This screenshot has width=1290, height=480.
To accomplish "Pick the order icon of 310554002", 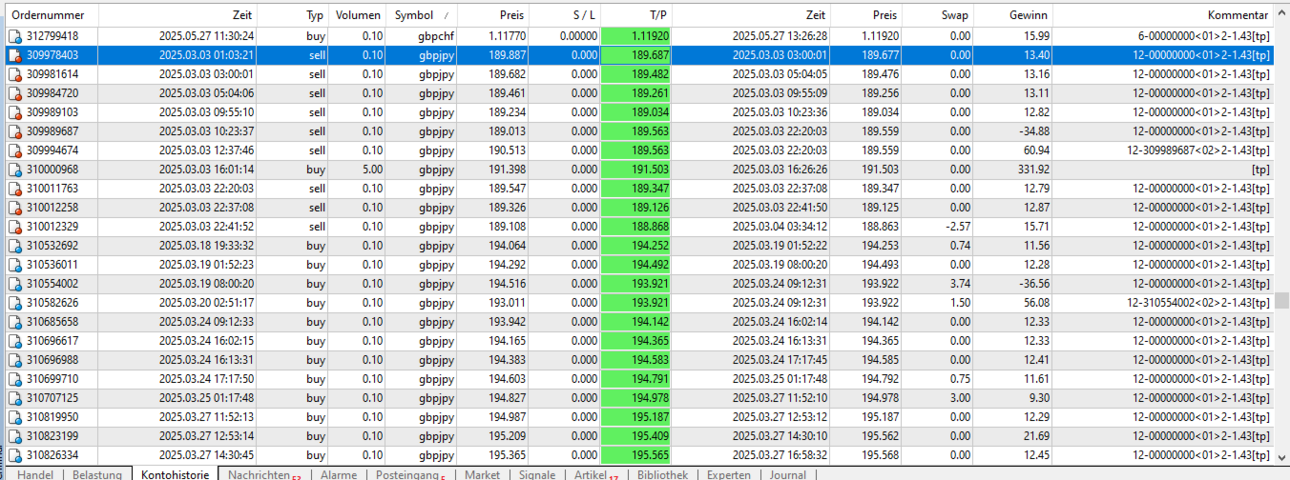I will coord(14,283).
